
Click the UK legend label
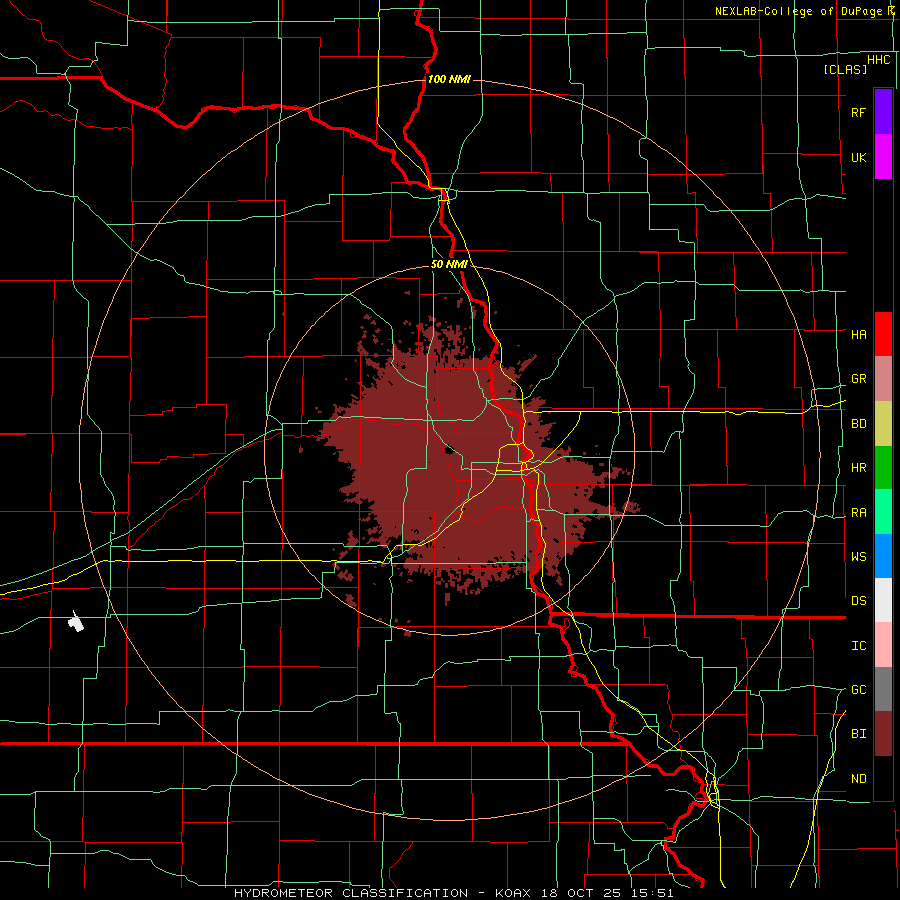858,157
